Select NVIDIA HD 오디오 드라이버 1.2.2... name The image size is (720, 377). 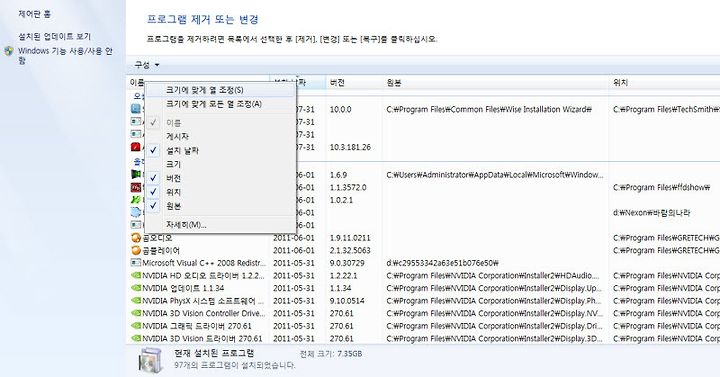tap(203, 276)
